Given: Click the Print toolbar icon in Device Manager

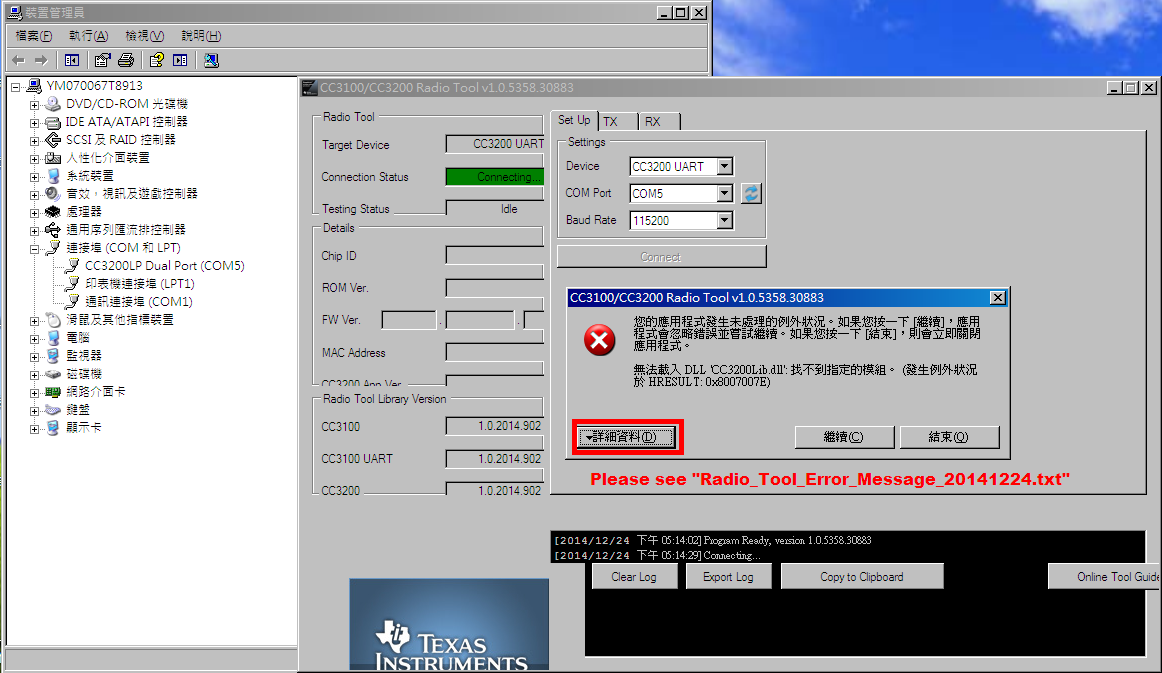Looking at the screenshot, I should pos(126,60).
